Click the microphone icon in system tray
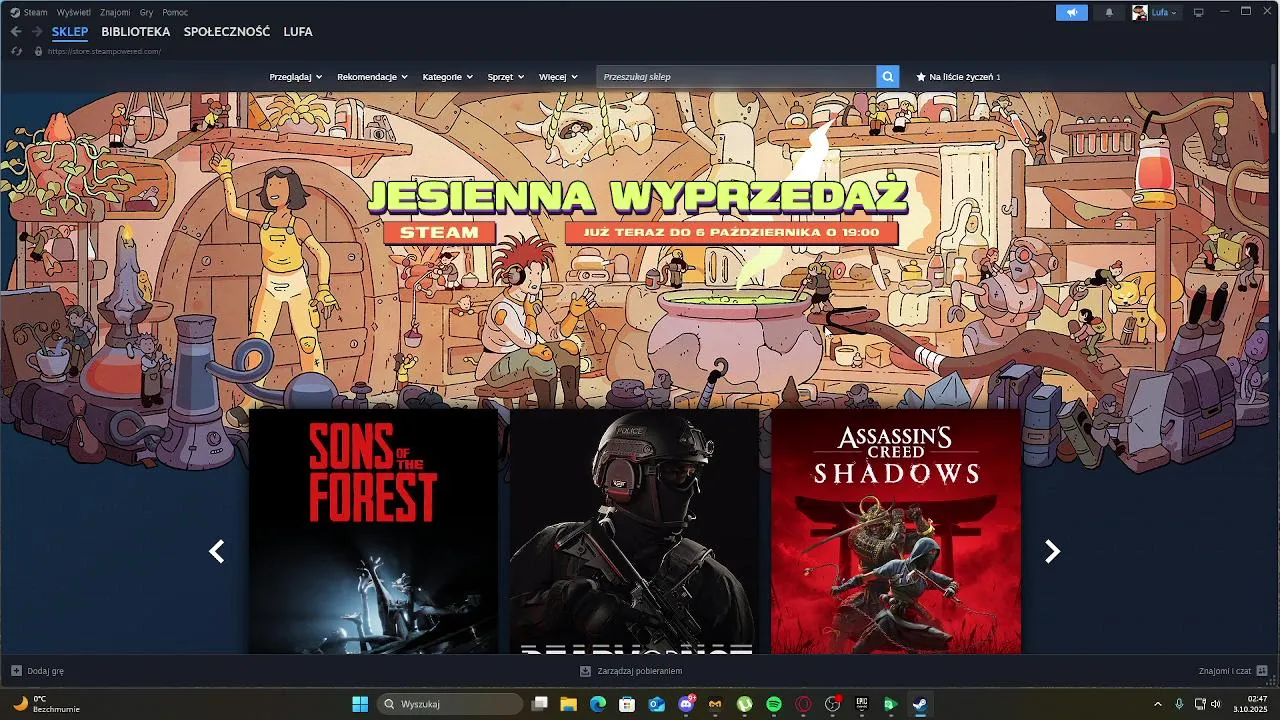This screenshot has height=720, width=1280. pyautogui.click(x=1179, y=704)
